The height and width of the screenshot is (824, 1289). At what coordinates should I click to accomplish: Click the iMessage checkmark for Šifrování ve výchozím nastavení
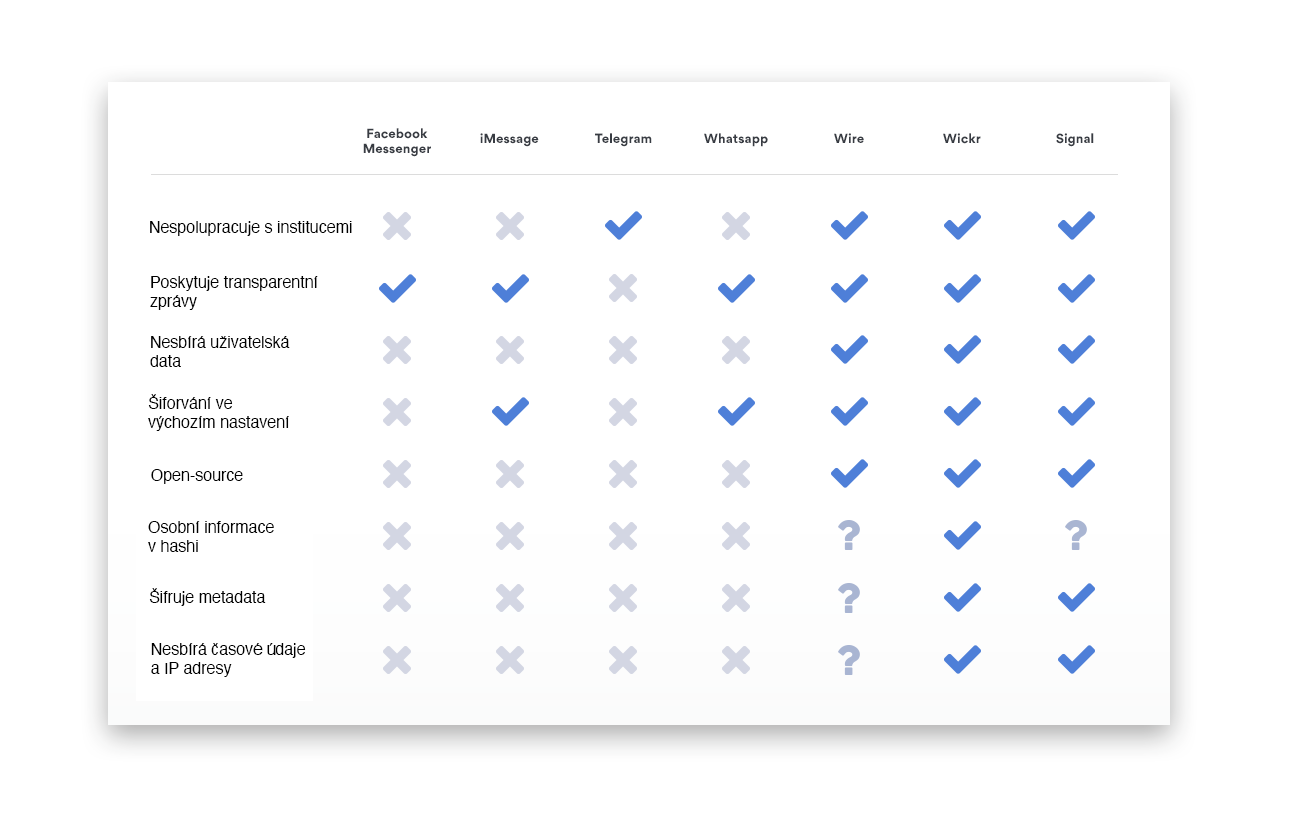pos(510,412)
